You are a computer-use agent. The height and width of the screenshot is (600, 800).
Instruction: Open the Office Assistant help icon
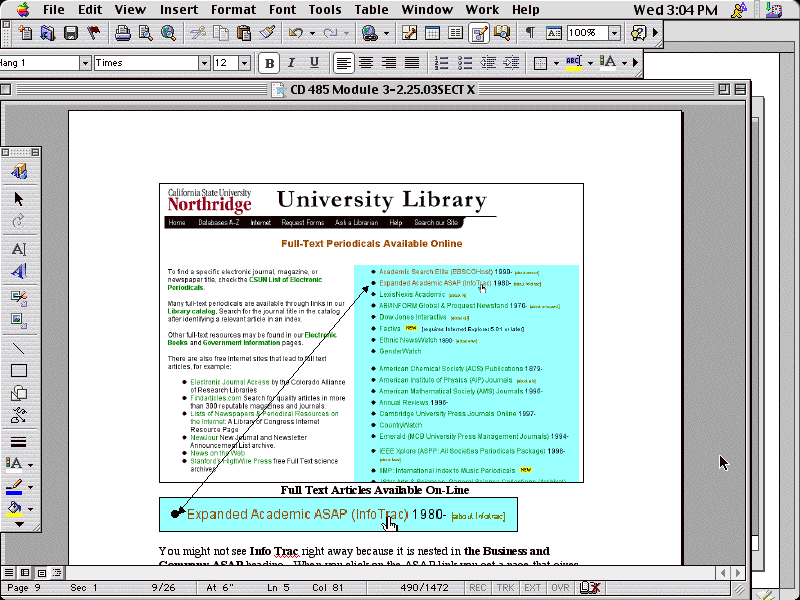(x=638, y=34)
